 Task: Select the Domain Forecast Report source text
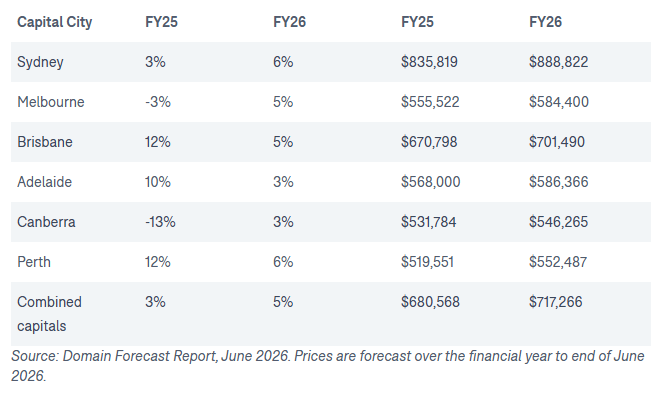click(x=328, y=366)
